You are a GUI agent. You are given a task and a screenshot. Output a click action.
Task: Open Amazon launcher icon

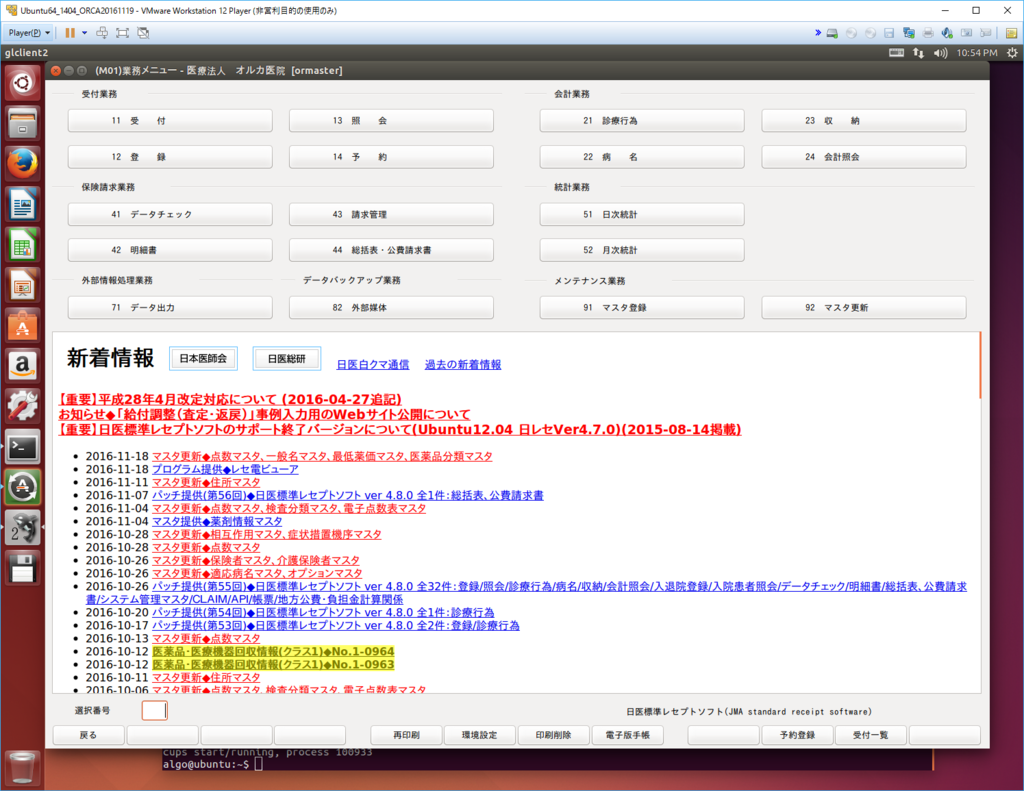pyautogui.click(x=22, y=366)
